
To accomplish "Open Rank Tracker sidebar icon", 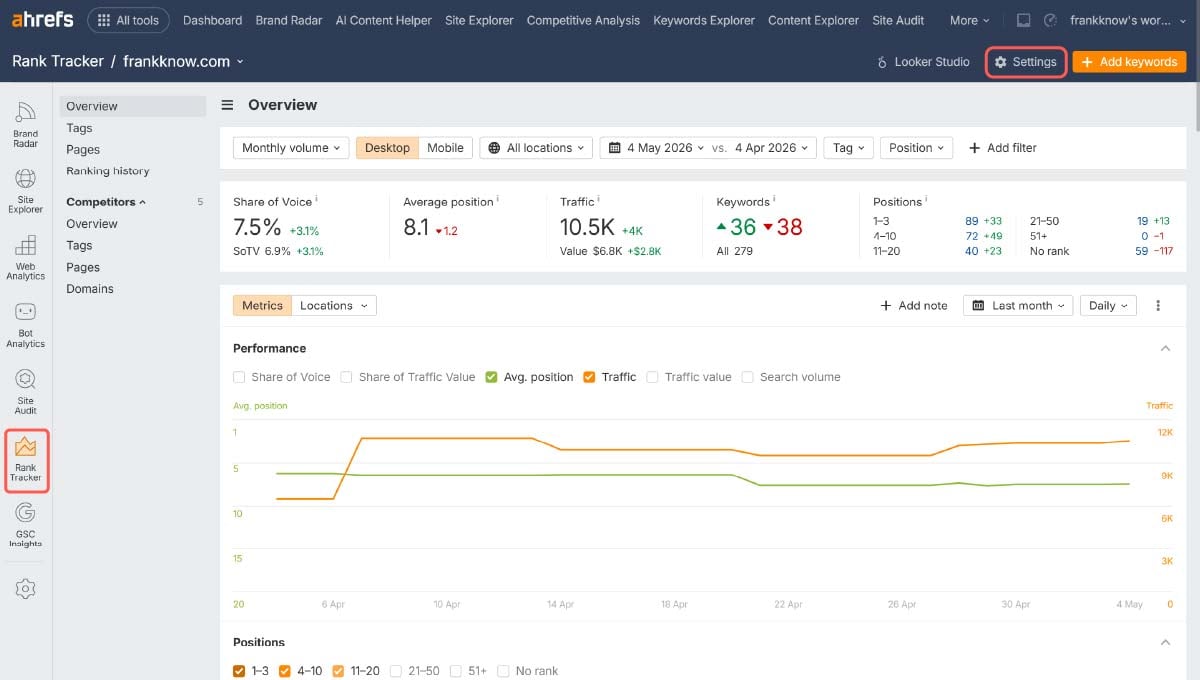I will 26,460.
